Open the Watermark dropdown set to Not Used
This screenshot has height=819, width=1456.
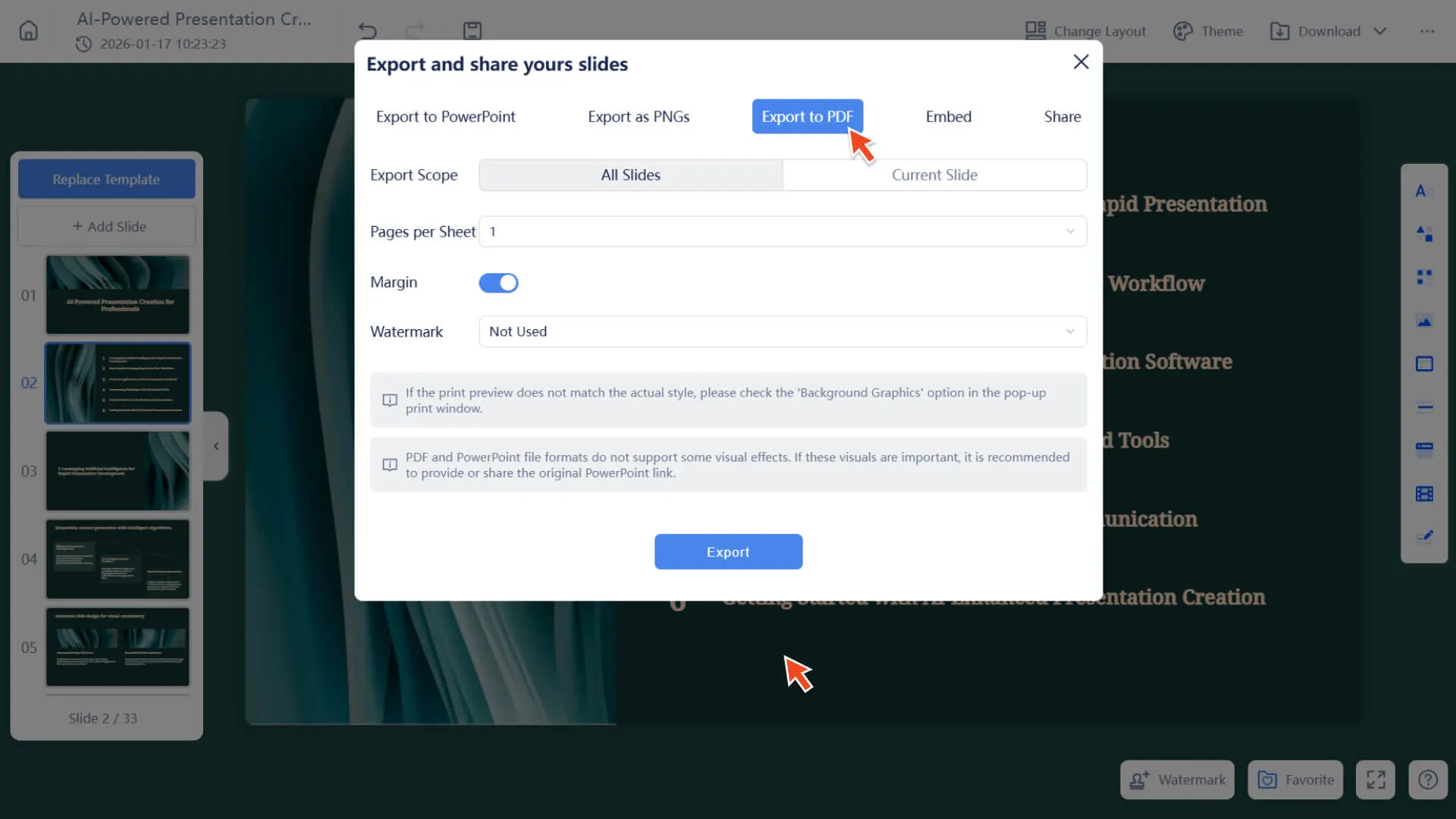[x=783, y=331]
